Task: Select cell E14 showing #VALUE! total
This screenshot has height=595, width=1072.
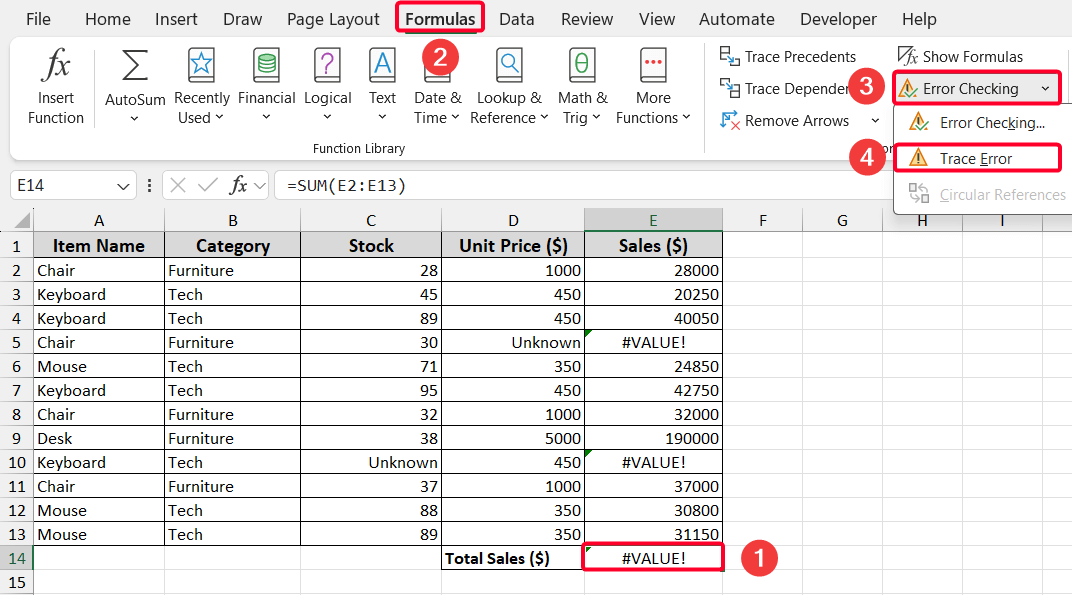Action: [x=652, y=558]
